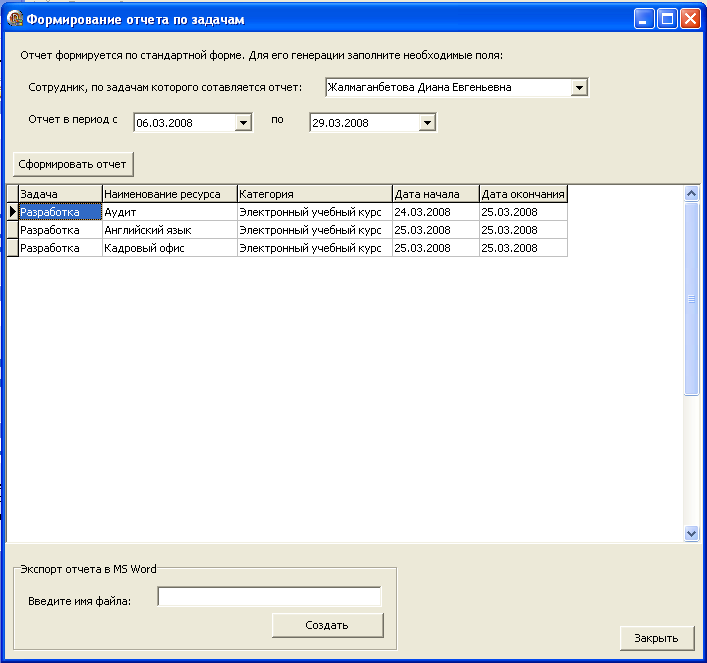Select end date in Кадровый офис row
Screen dimensions: 707x663
point(523,248)
